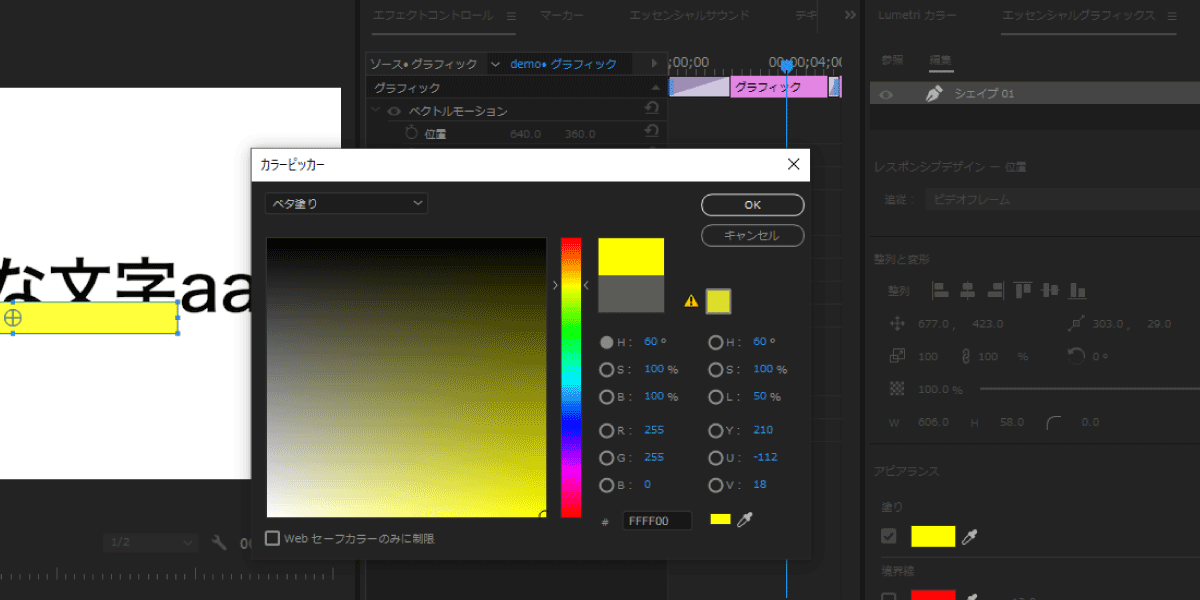
Task: Click the OK button
Action: pos(753,204)
